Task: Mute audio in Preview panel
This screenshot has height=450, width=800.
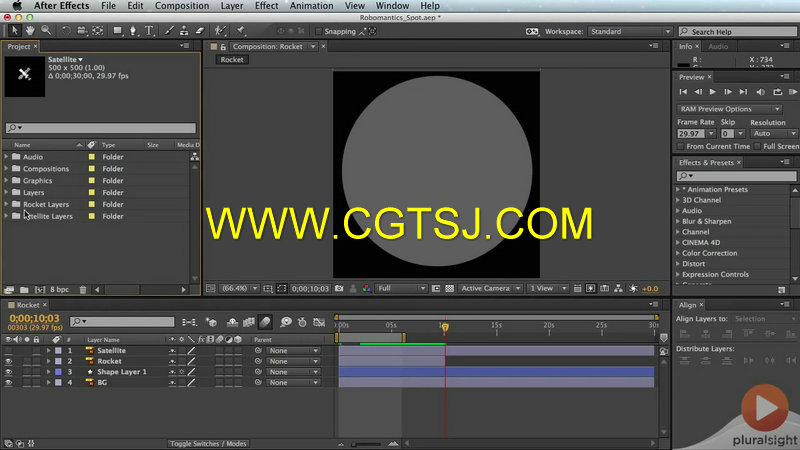Action: point(760,92)
